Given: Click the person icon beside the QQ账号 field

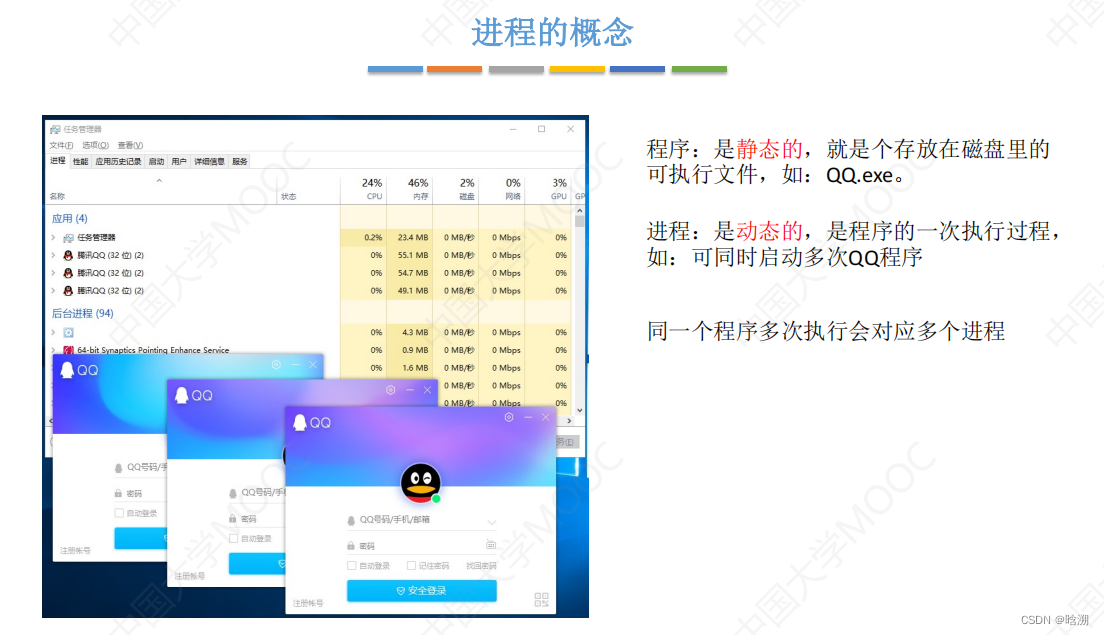Looking at the screenshot, I should (350, 520).
